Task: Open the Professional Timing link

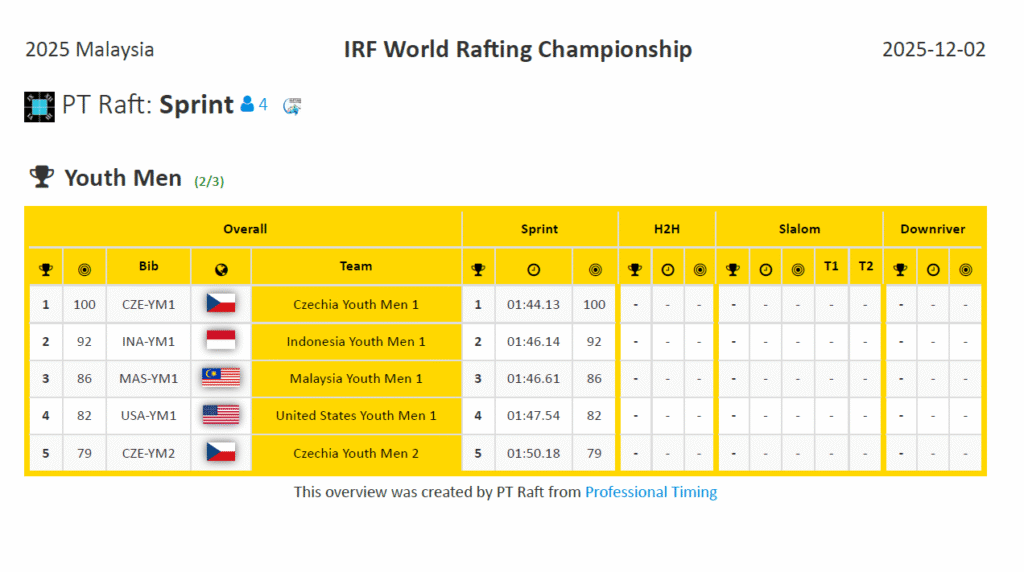Action: (x=651, y=492)
